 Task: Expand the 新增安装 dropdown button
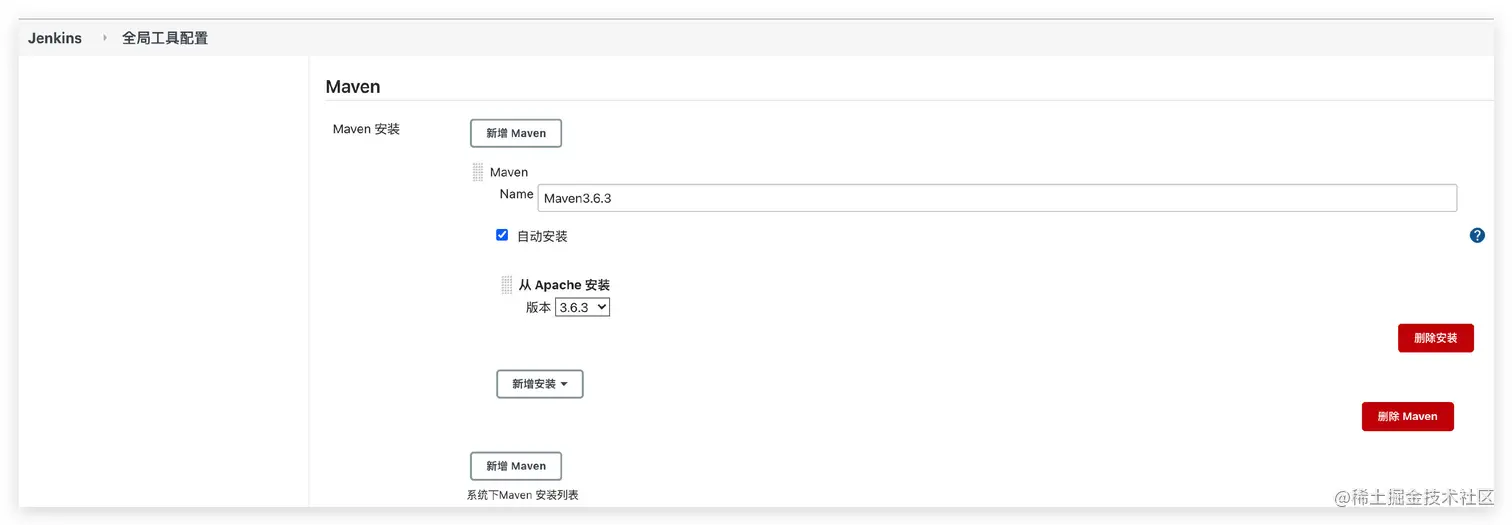coord(540,384)
